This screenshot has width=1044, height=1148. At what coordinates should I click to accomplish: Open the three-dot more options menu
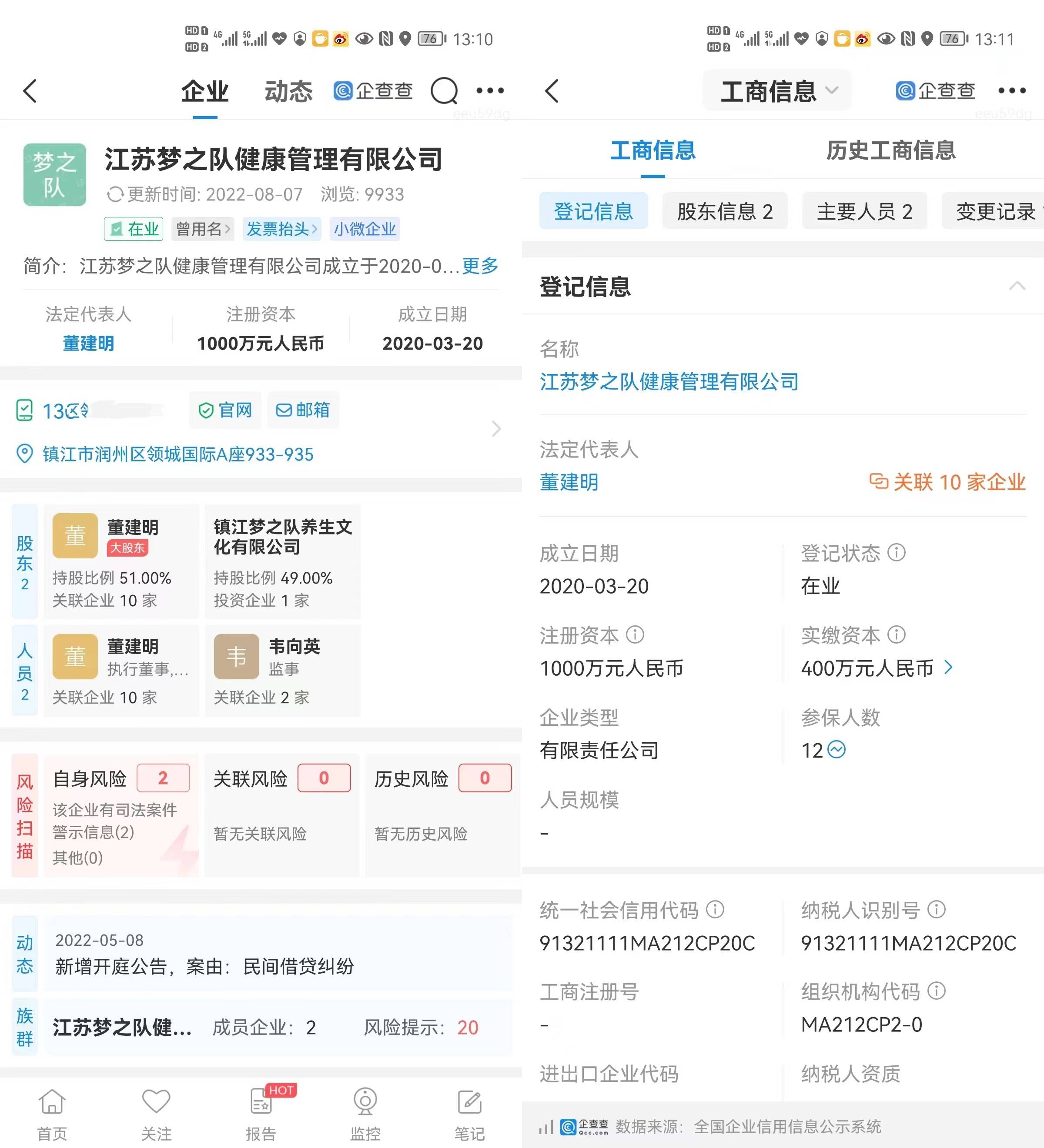[x=490, y=90]
